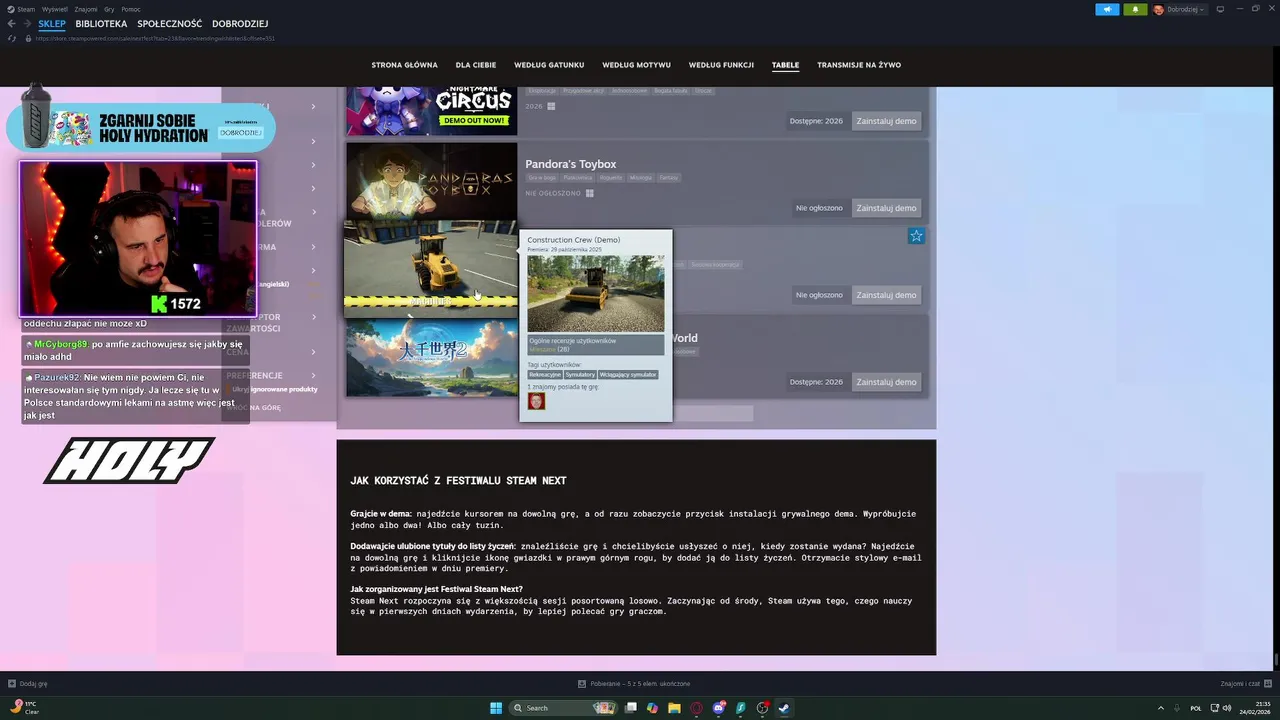Open Nightmare Circus game thumbnail
The height and width of the screenshot is (720, 1280).
432,111
